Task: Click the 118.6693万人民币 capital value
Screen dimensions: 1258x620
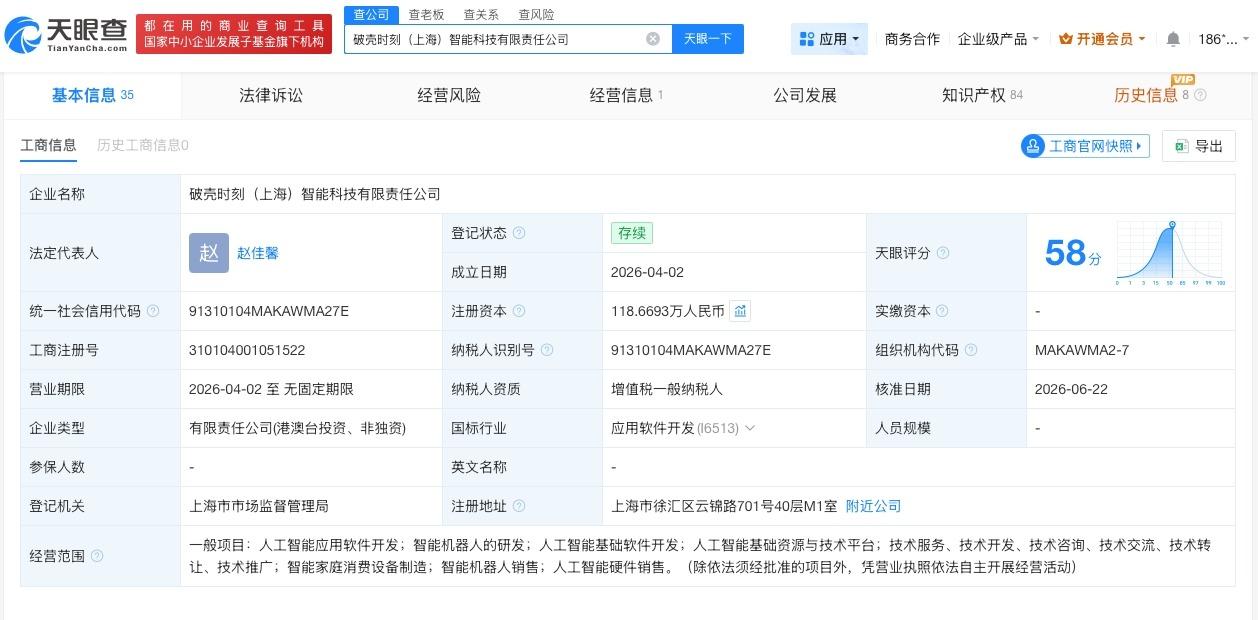Action: [668, 311]
